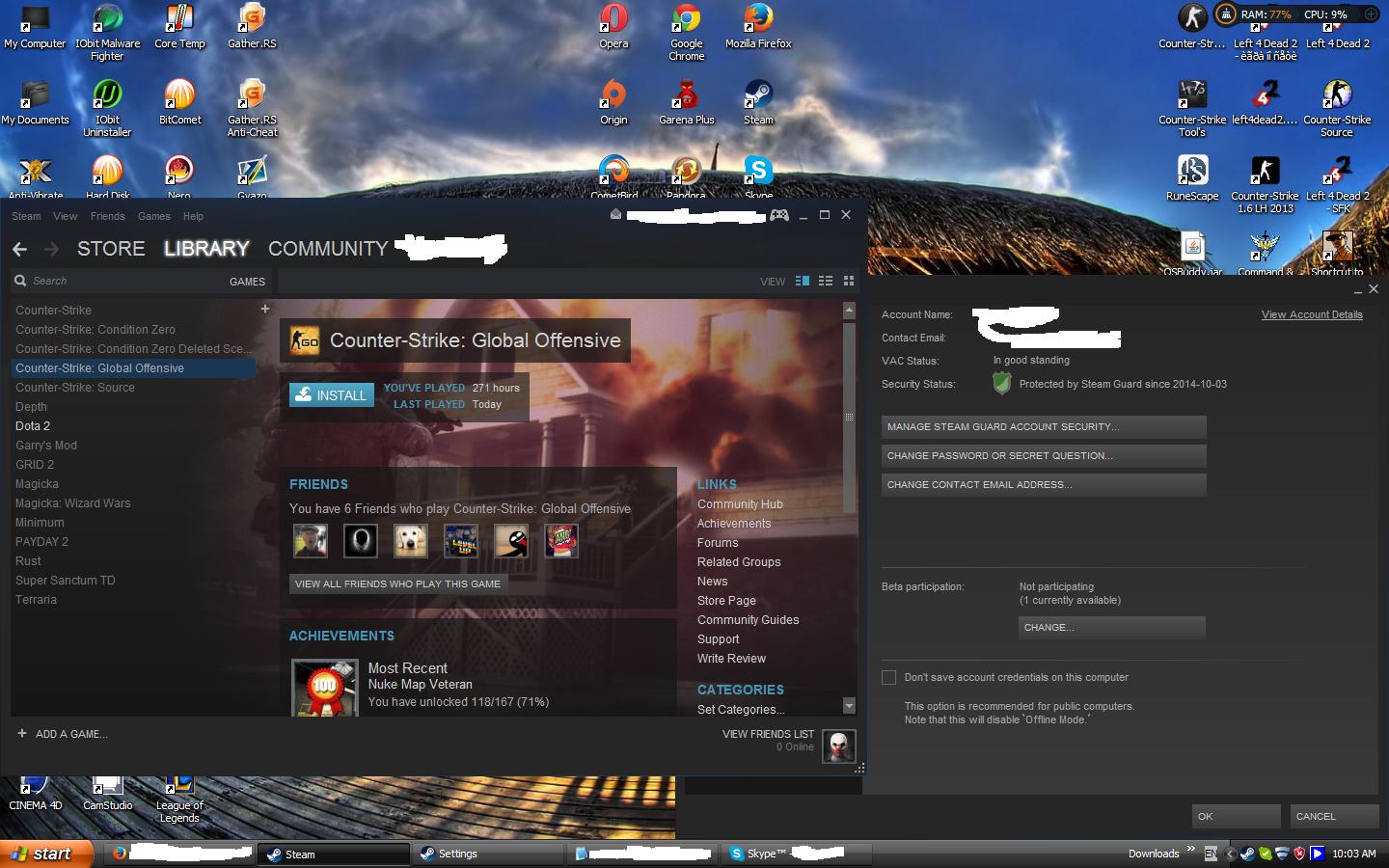Click Change Contact Email Address button
This screenshot has width=1389, height=868.
coord(1044,485)
